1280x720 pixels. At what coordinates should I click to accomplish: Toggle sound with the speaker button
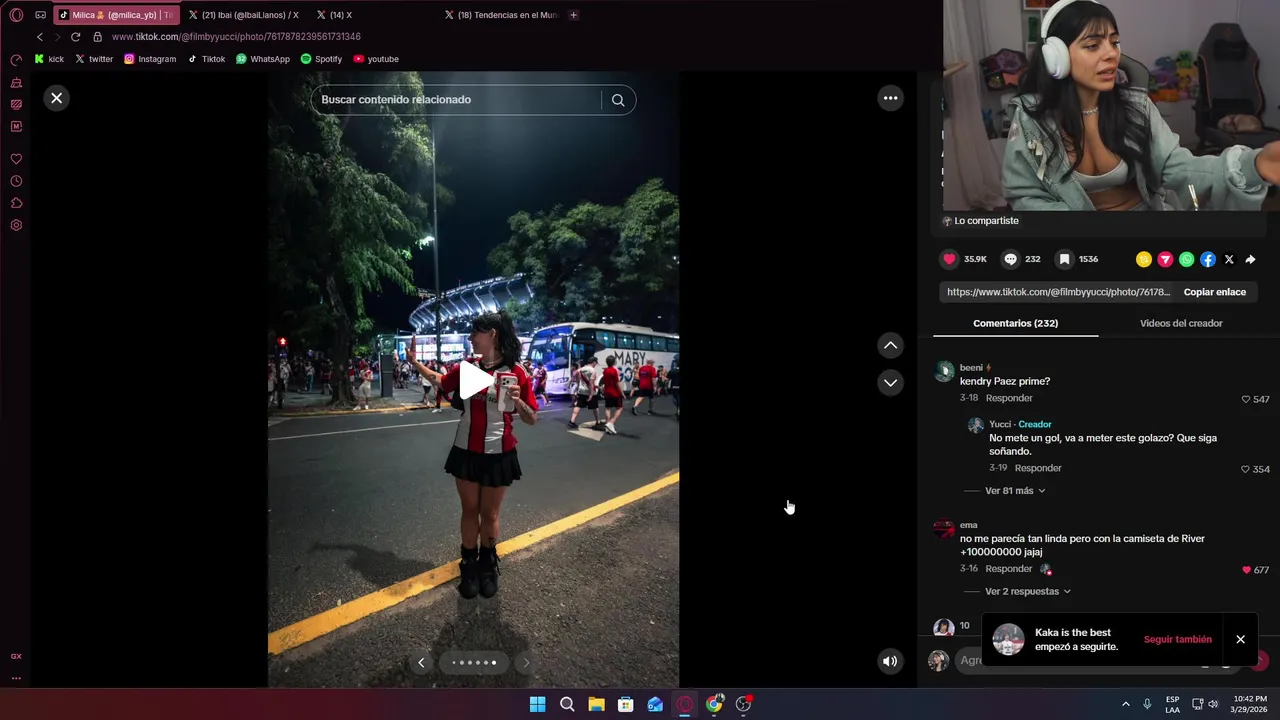click(890, 661)
